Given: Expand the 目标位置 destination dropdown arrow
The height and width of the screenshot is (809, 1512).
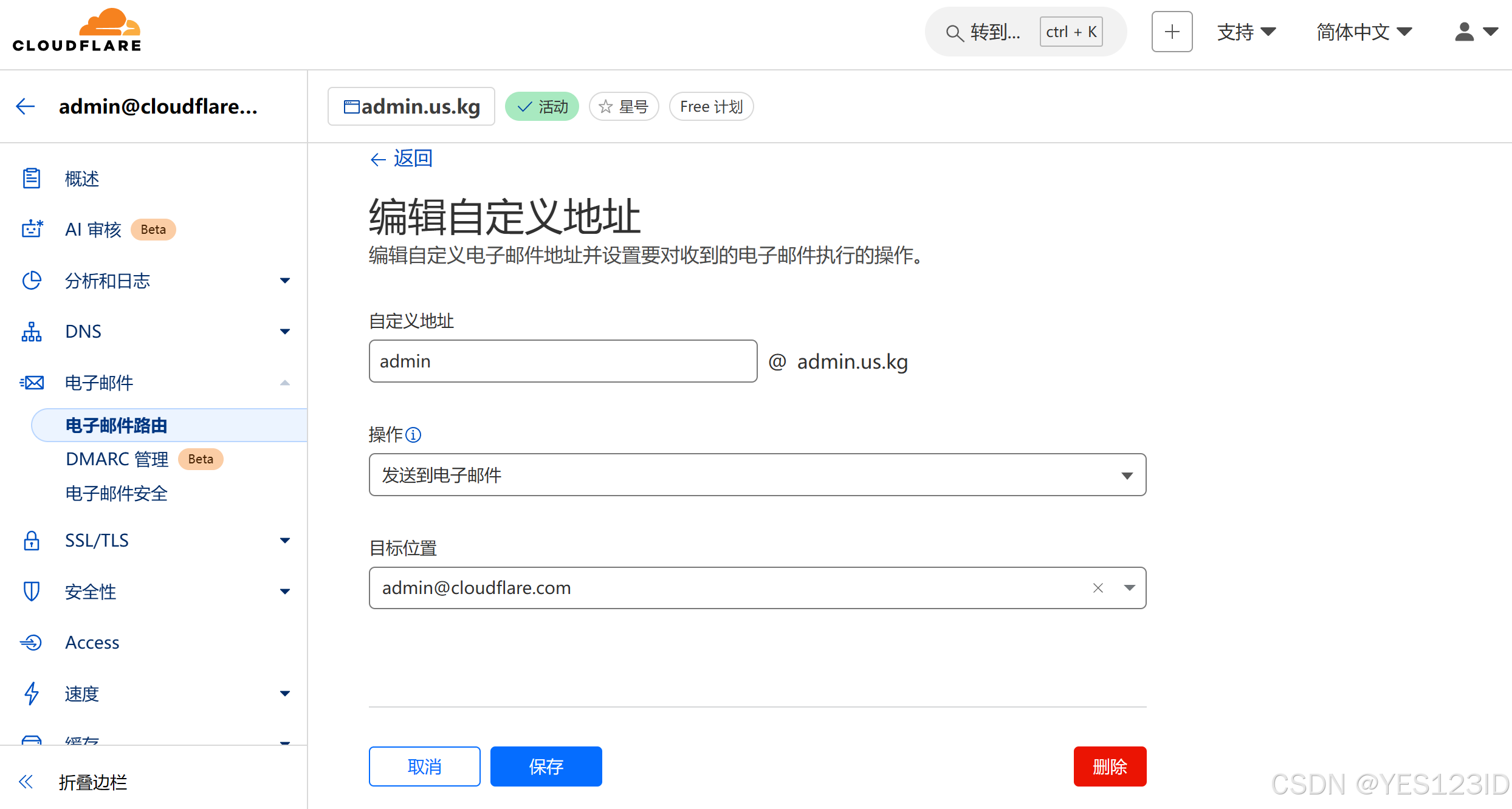Looking at the screenshot, I should pyautogui.click(x=1129, y=588).
